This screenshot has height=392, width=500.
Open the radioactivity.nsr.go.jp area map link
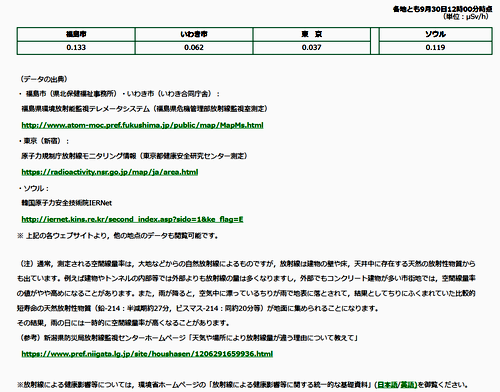tap(110, 172)
